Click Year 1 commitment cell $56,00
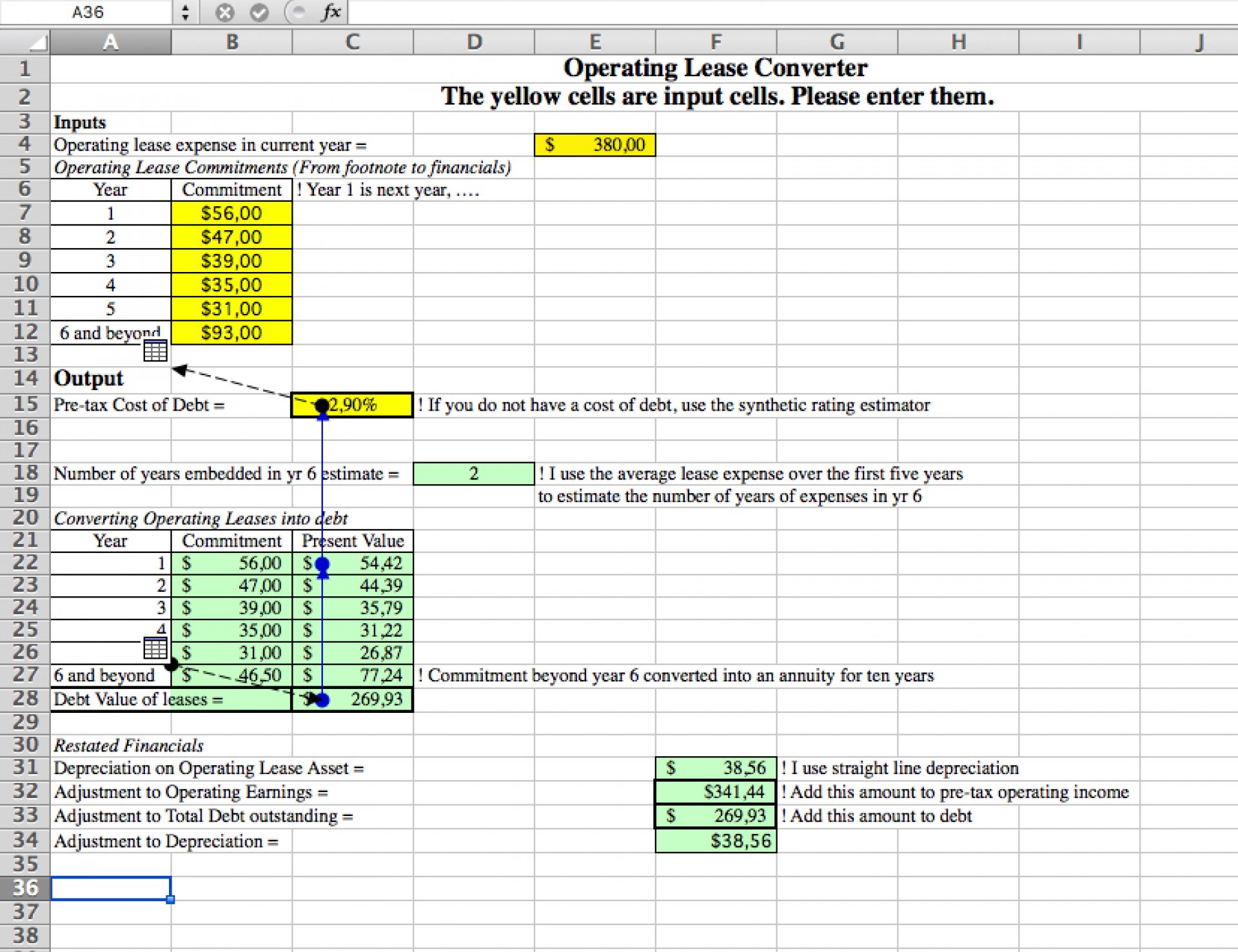The width and height of the screenshot is (1238, 952). pos(232,213)
